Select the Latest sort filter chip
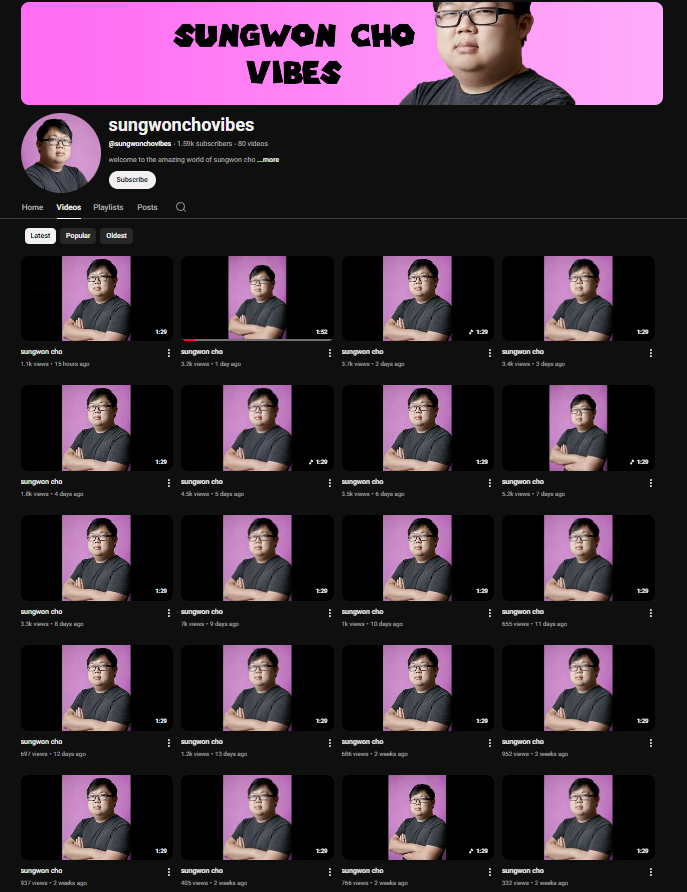The width and height of the screenshot is (687, 892). point(40,236)
